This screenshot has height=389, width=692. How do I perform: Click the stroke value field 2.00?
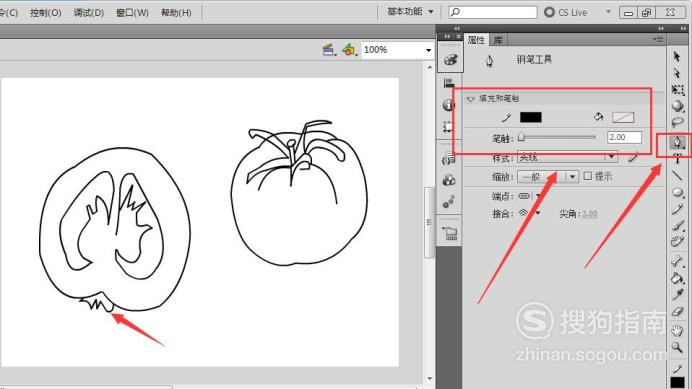click(624, 137)
